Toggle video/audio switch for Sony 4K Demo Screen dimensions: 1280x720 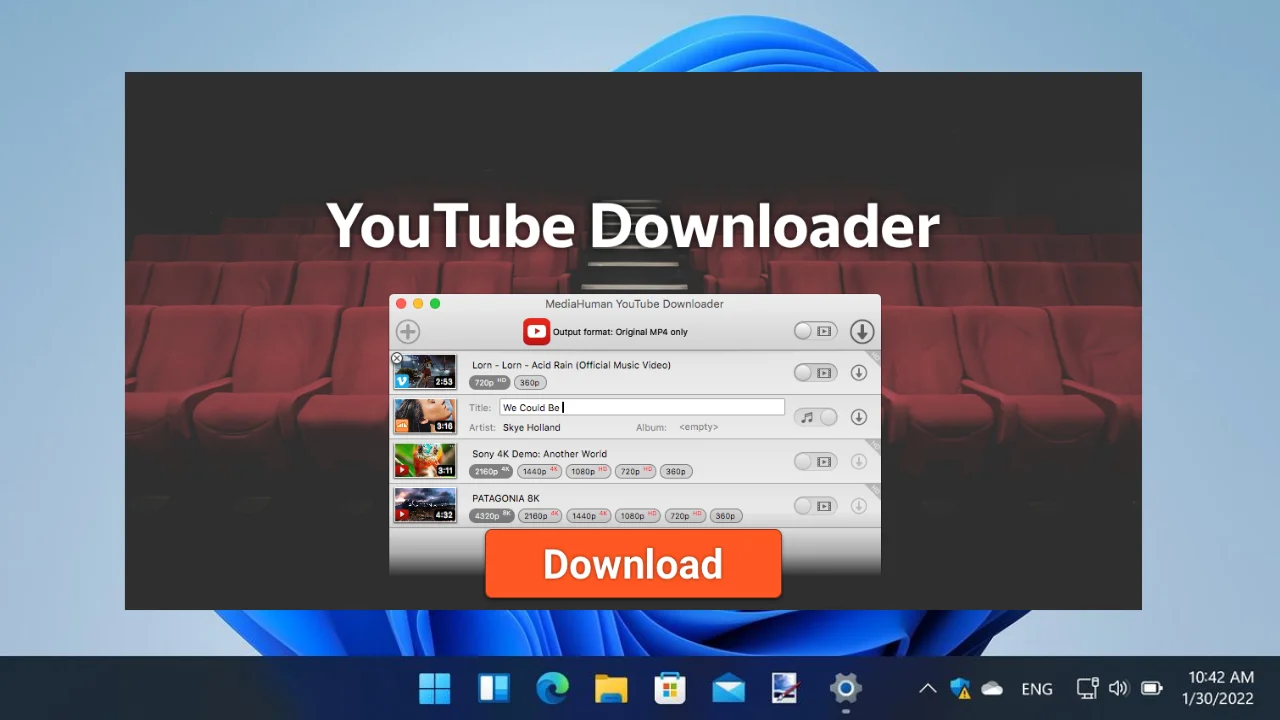815,462
